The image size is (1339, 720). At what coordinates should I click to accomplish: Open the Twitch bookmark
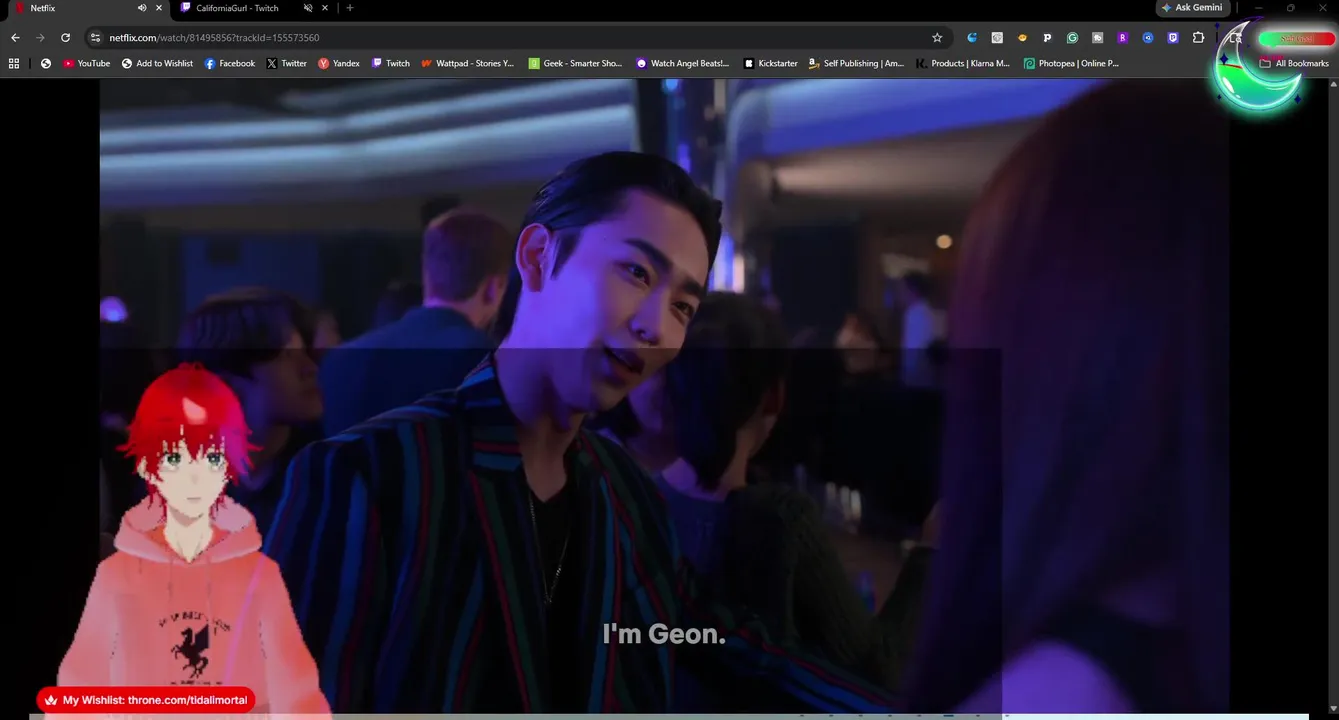(391, 63)
